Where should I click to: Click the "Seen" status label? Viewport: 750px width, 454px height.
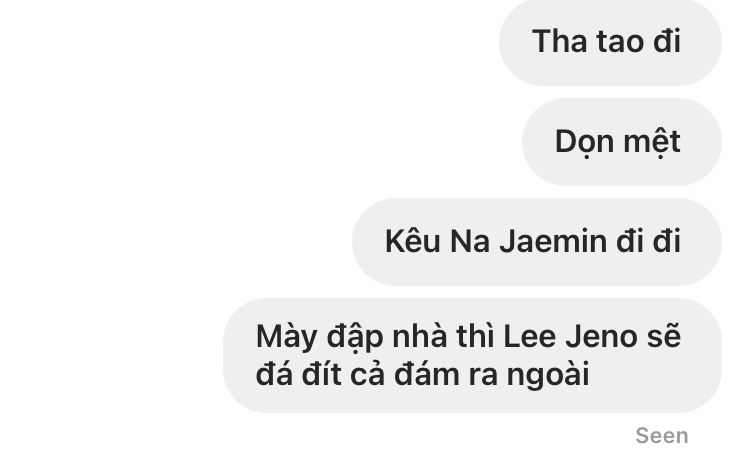(662, 436)
